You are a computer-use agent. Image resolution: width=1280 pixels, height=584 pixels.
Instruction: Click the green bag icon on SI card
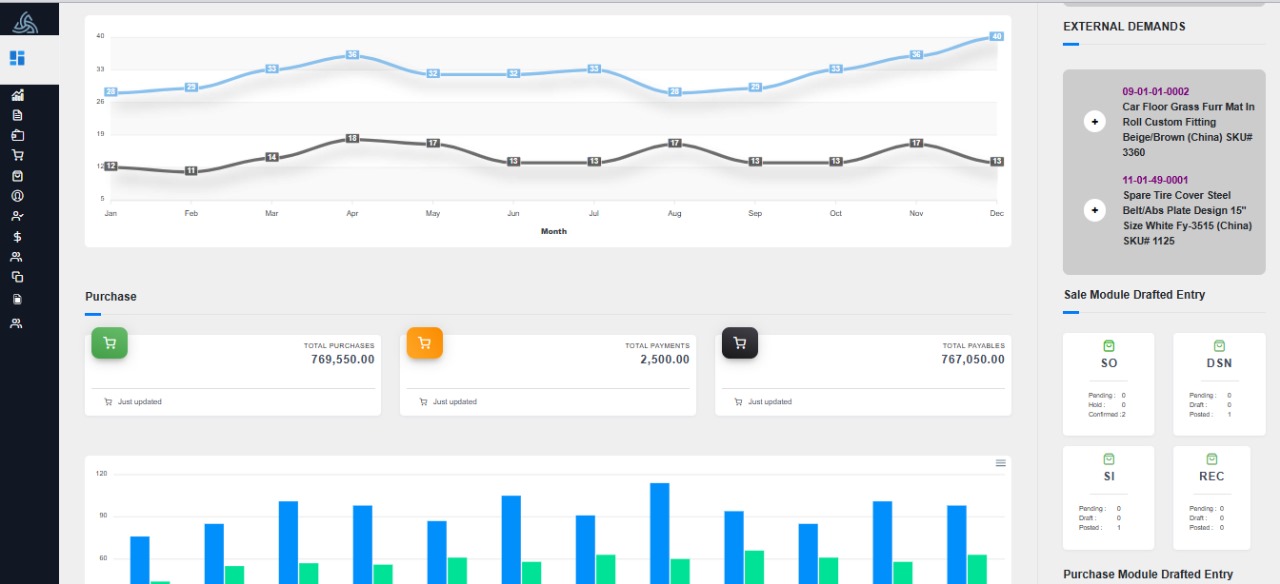pos(1108,459)
